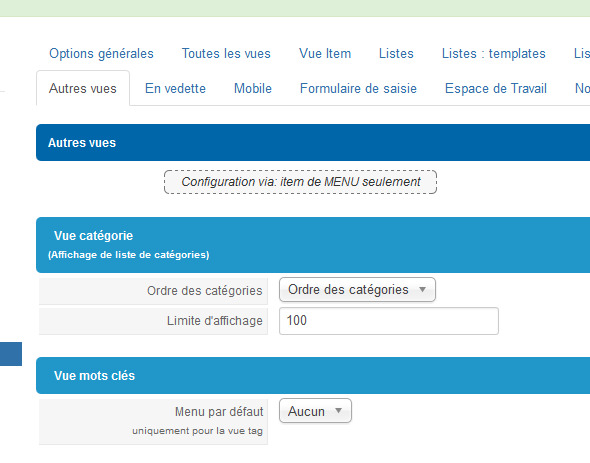This screenshot has width=590, height=463.
Task: Open Listes : templates tab
Action: coord(494,53)
